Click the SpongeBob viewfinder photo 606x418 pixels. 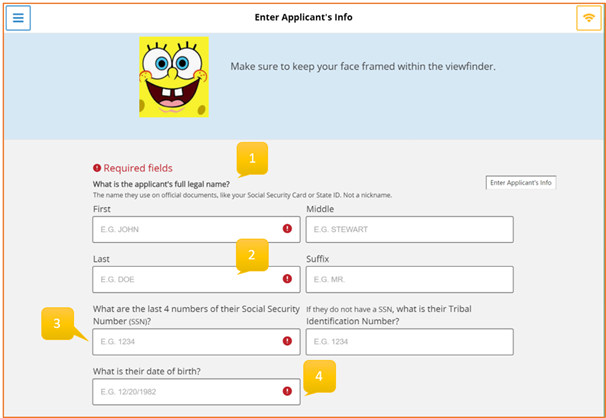174,77
